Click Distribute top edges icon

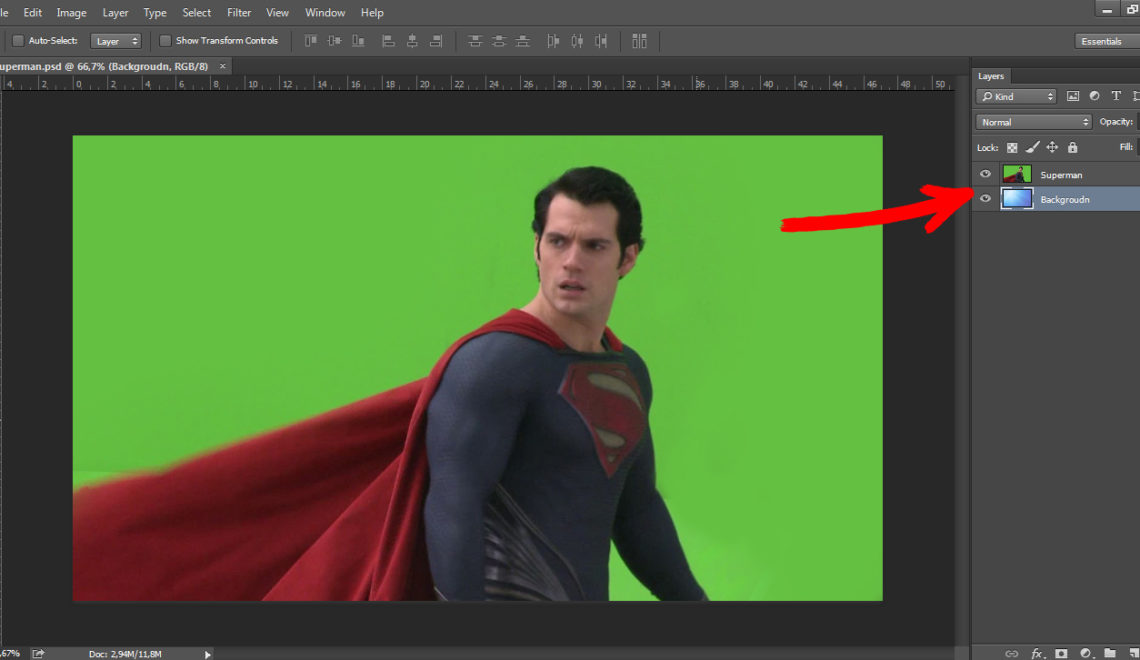(x=475, y=41)
